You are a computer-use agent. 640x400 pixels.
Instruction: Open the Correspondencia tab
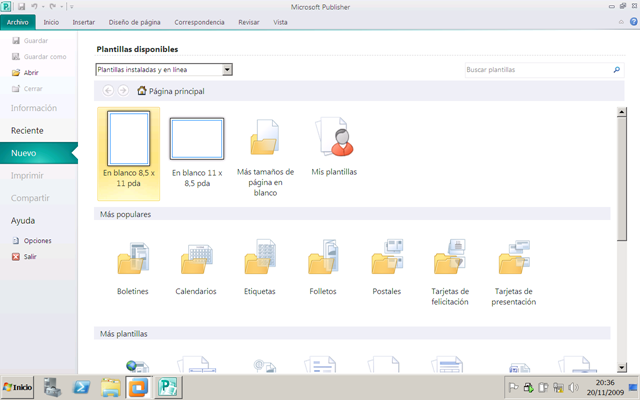(199, 22)
